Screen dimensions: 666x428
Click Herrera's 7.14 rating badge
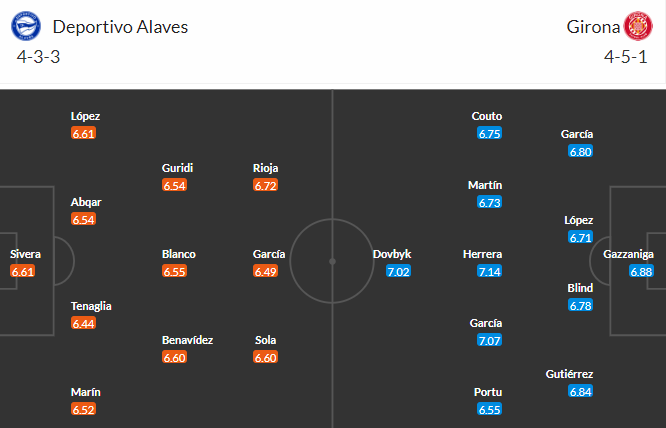pyautogui.click(x=489, y=271)
